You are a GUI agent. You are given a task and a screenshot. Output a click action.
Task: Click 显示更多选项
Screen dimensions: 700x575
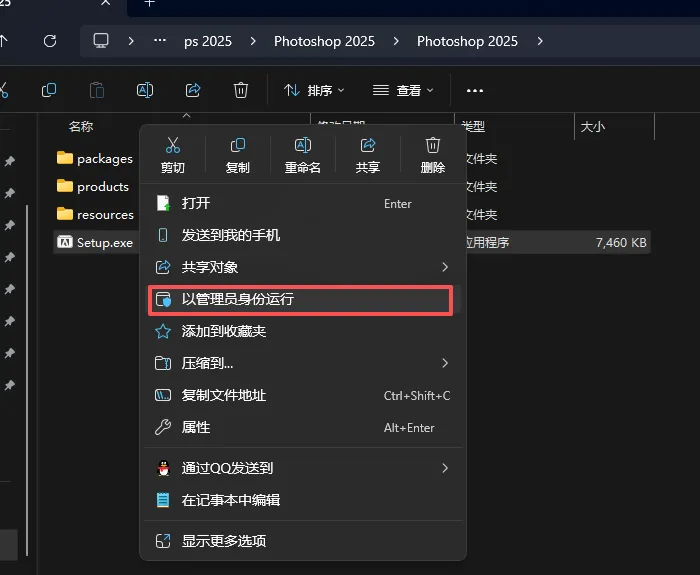point(303,541)
